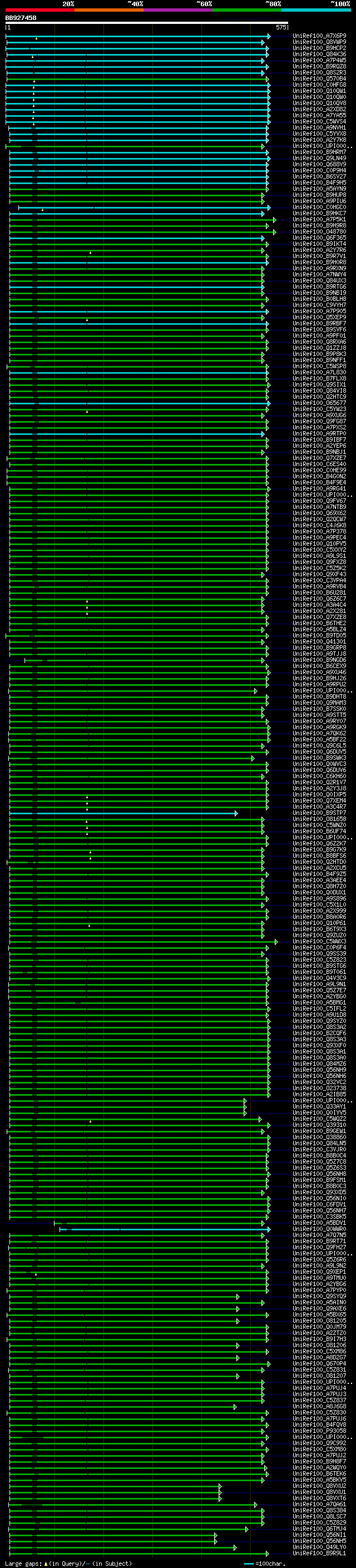Open hit label UniRef100_B9DHT8

tap(319, 697)
